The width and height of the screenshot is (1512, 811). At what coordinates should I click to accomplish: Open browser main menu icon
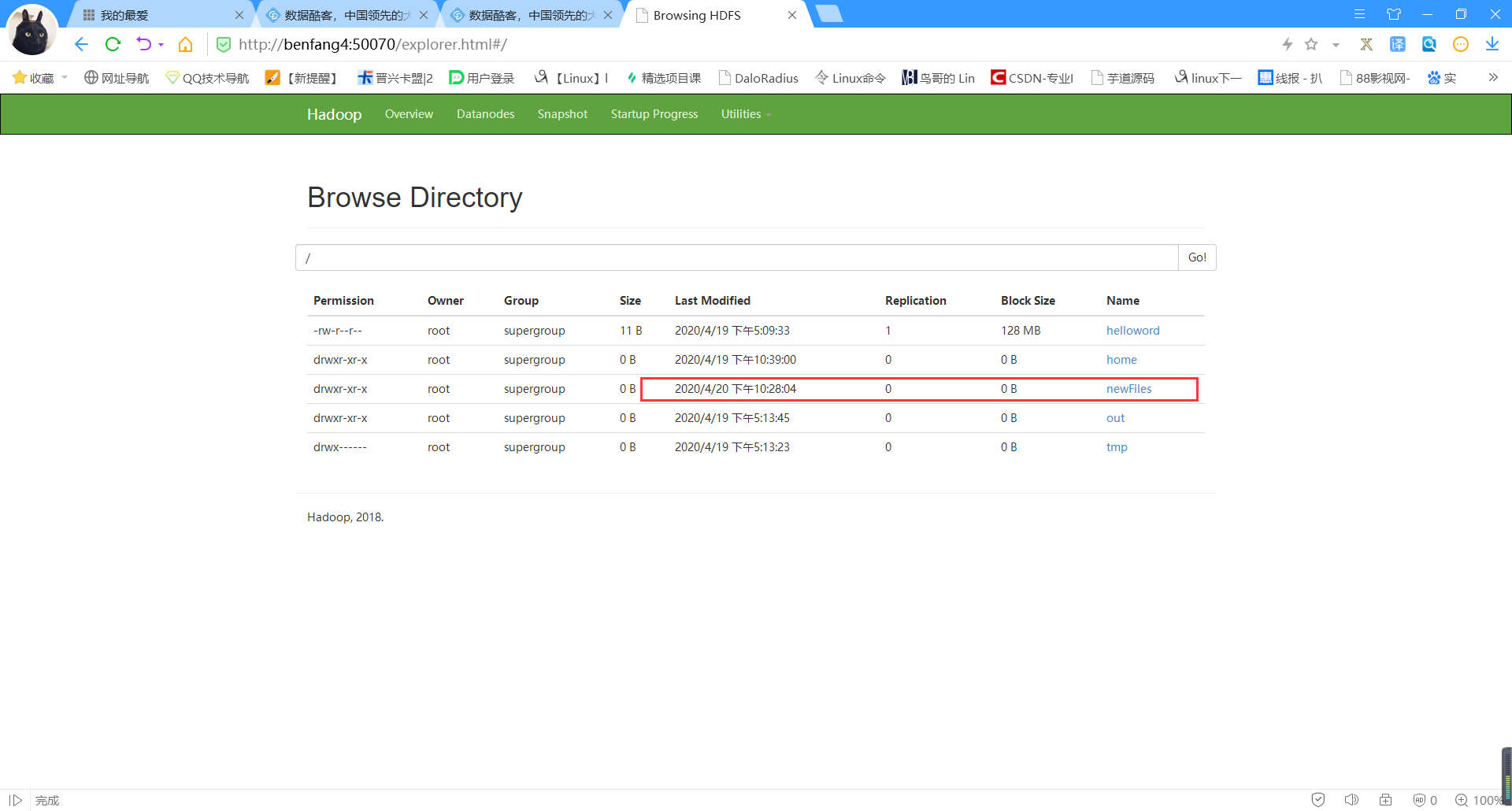(x=1359, y=14)
